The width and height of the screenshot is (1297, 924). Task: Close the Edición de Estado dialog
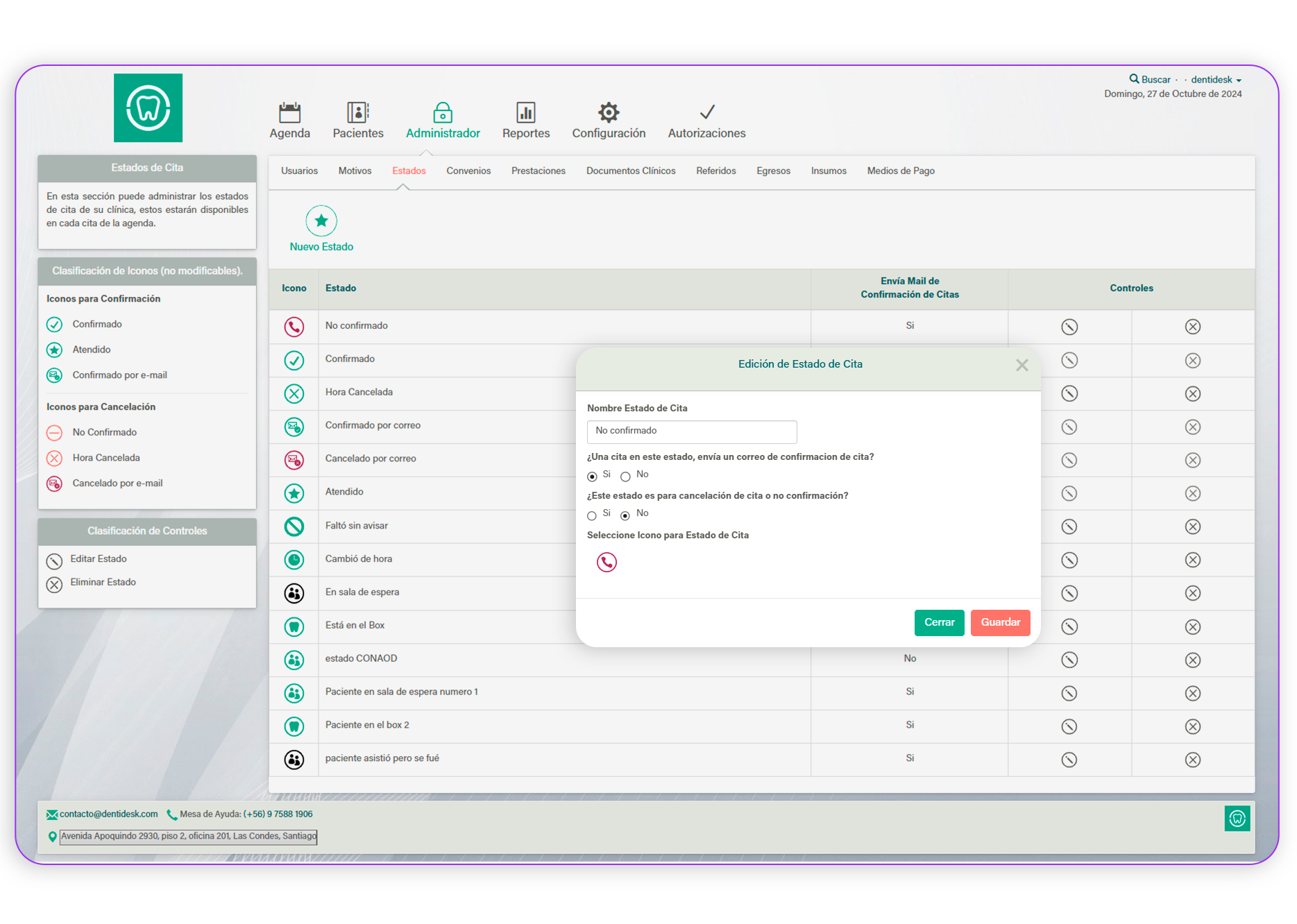1022,366
